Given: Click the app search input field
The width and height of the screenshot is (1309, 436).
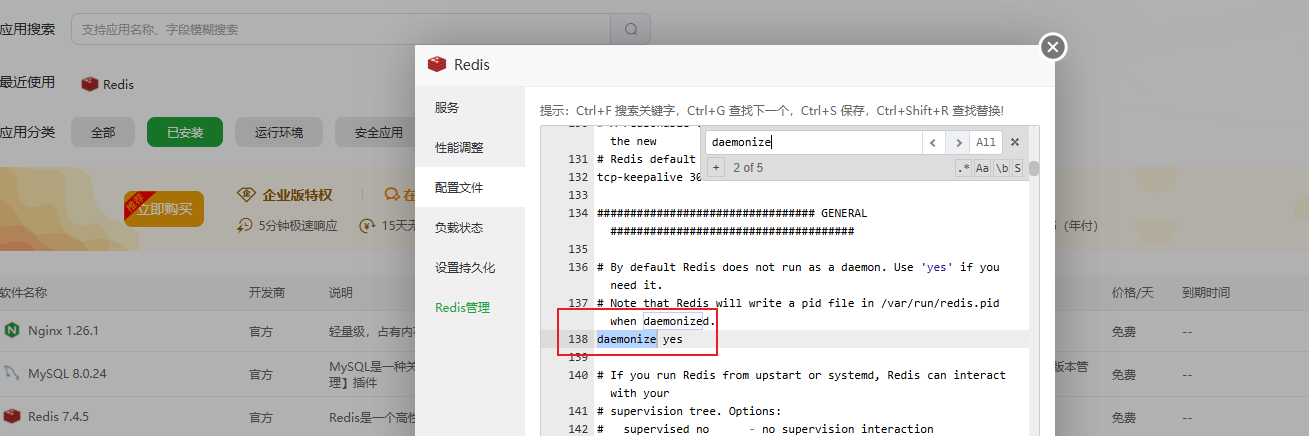Looking at the screenshot, I should pyautogui.click(x=341, y=29).
